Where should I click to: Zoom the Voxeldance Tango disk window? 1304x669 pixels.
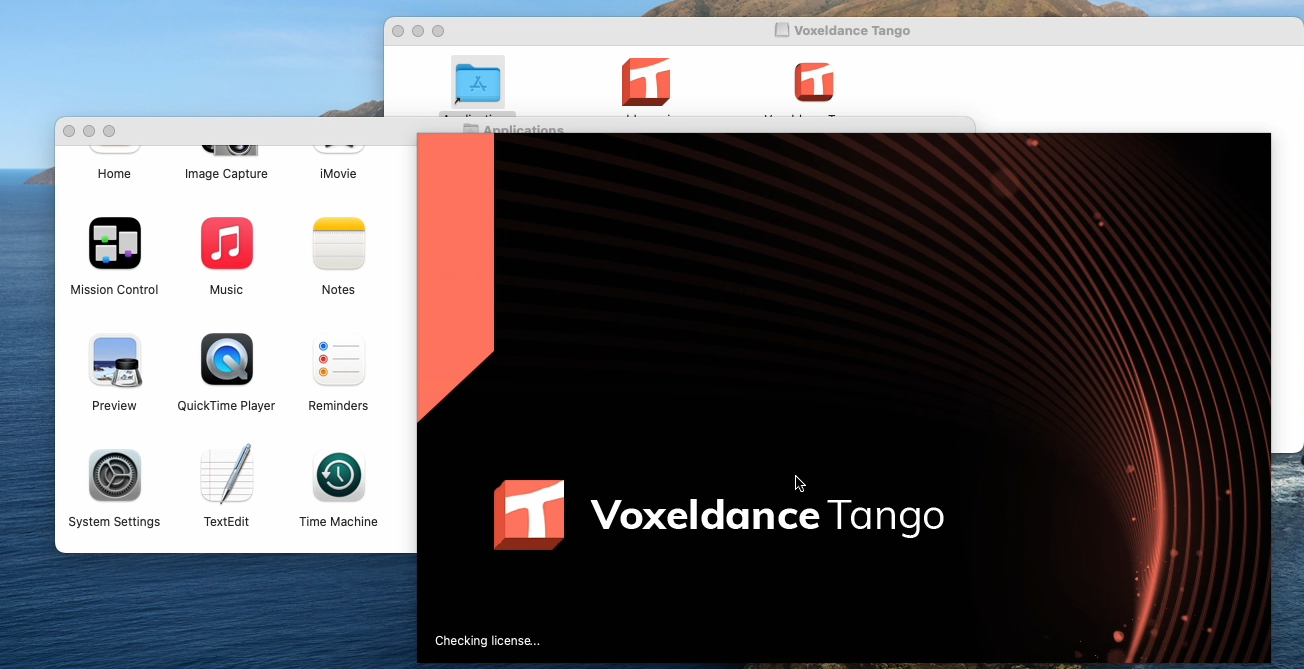pyautogui.click(x=438, y=31)
